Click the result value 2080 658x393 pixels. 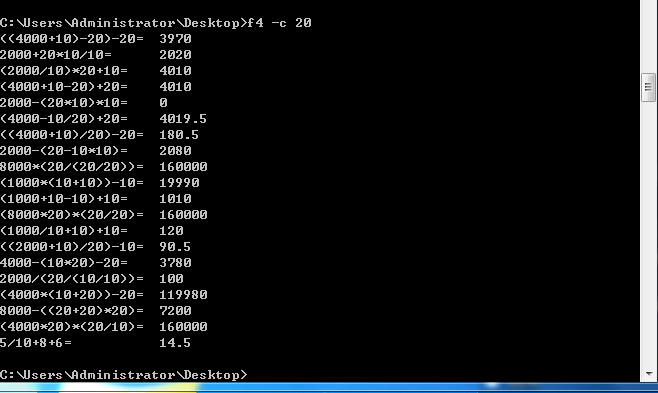point(175,151)
